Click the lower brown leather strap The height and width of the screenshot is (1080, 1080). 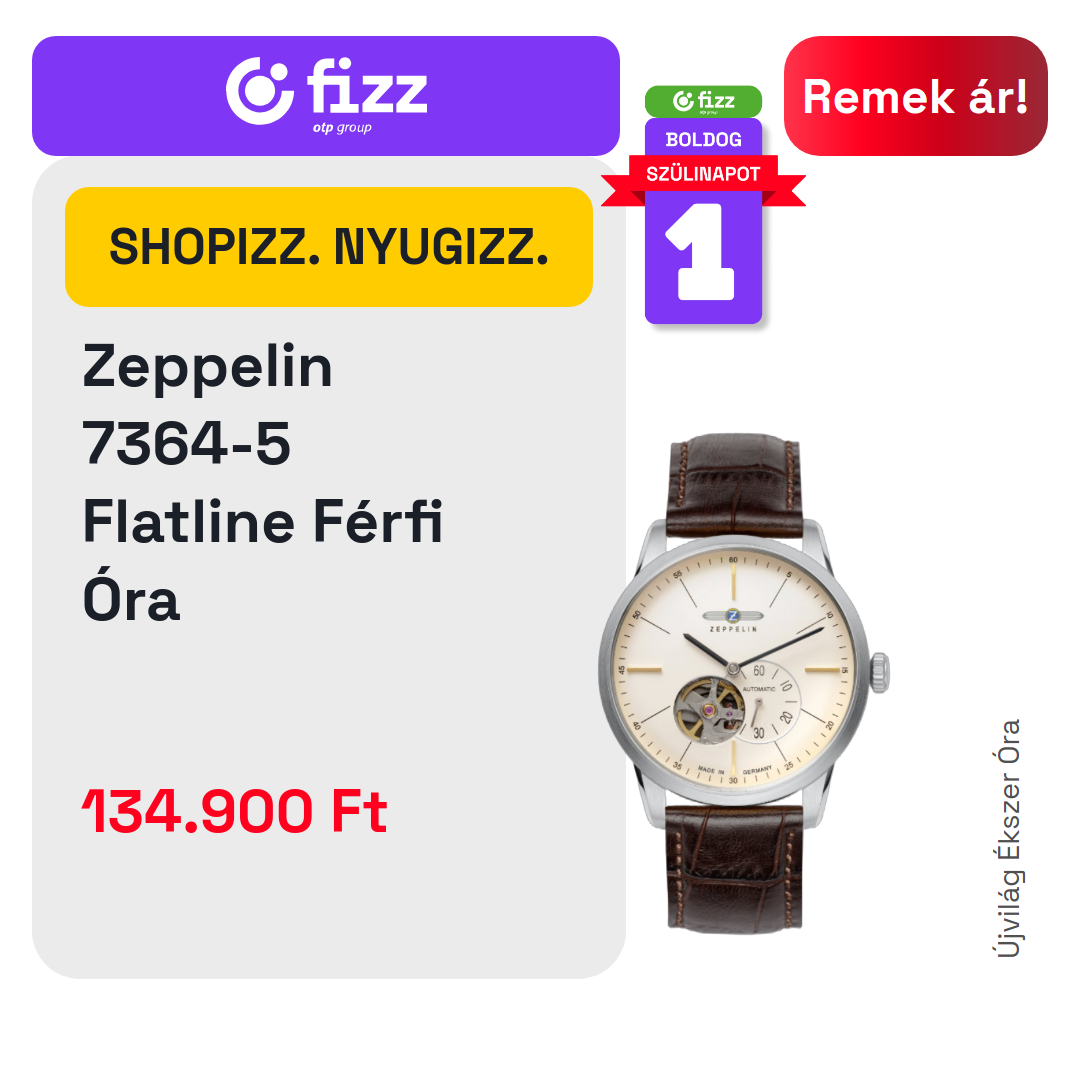pyautogui.click(x=734, y=871)
